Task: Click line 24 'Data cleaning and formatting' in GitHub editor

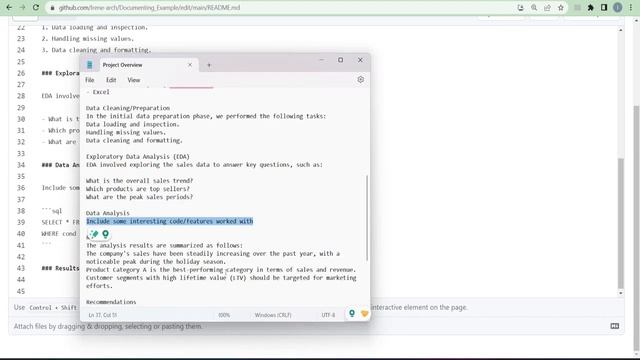Action: (96, 50)
